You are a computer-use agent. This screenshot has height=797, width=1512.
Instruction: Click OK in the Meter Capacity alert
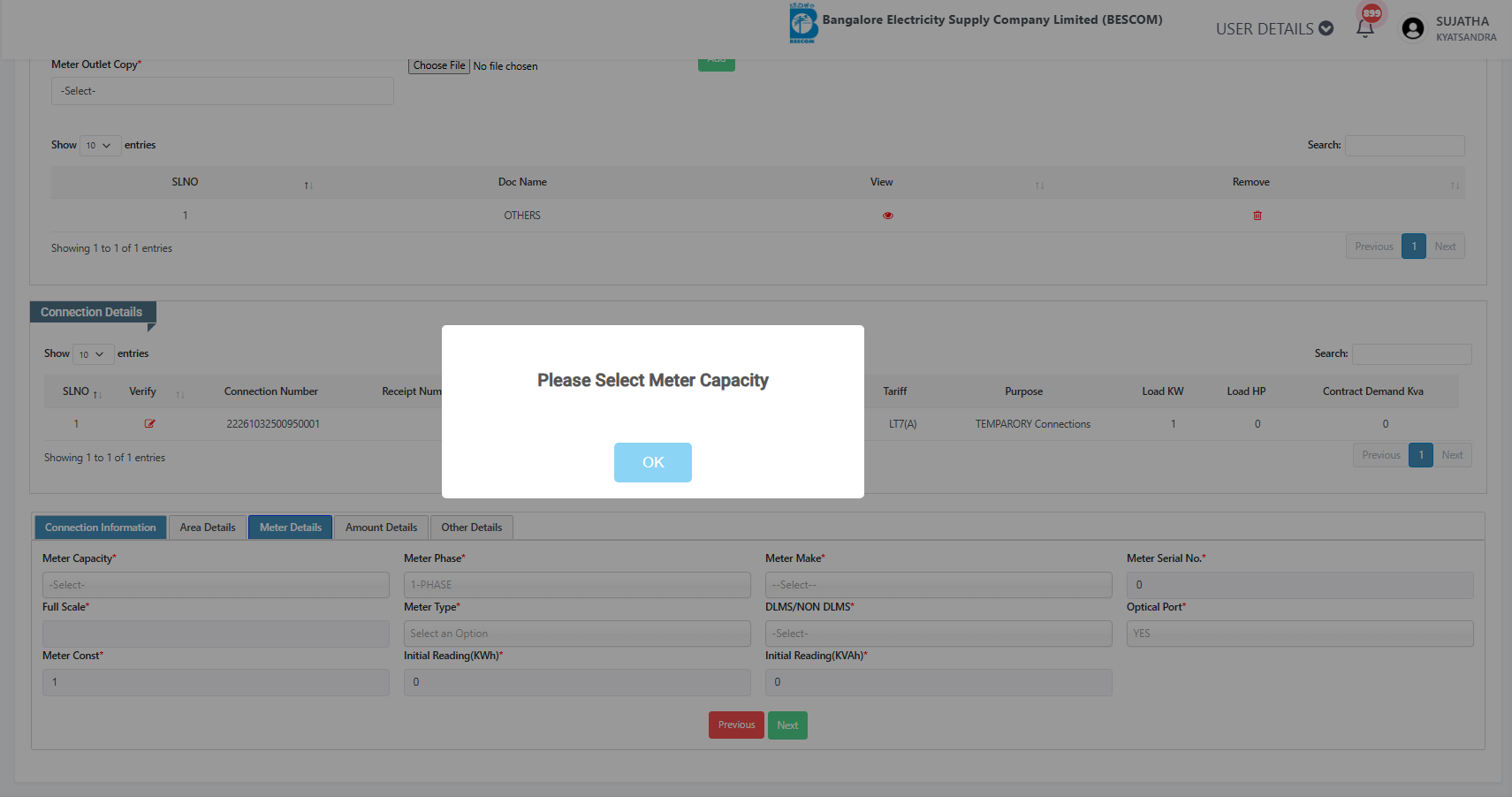[x=652, y=462]
